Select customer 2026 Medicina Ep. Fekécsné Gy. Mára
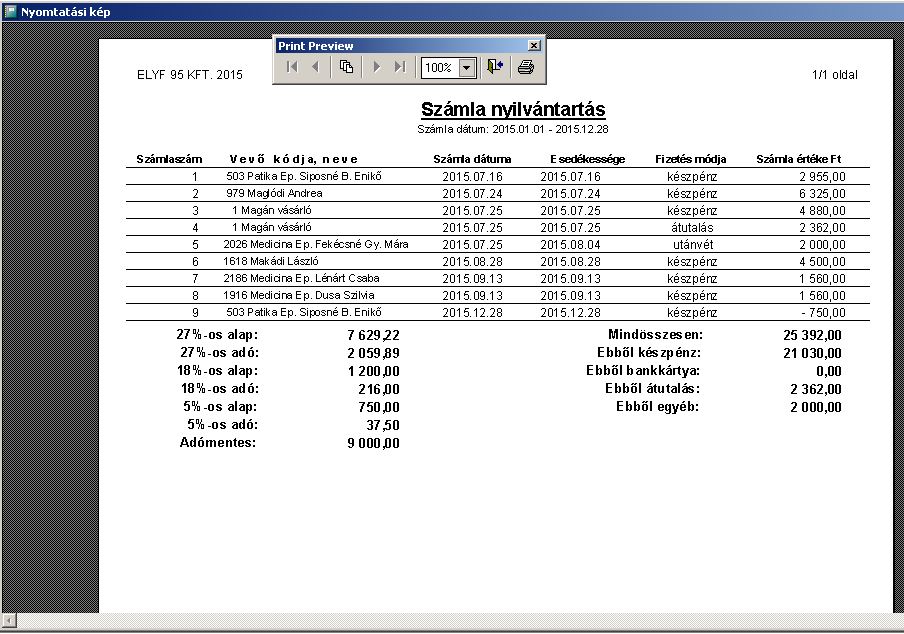Screen dimensions: 904x634 pyautogui.click(x=316, y=244)
